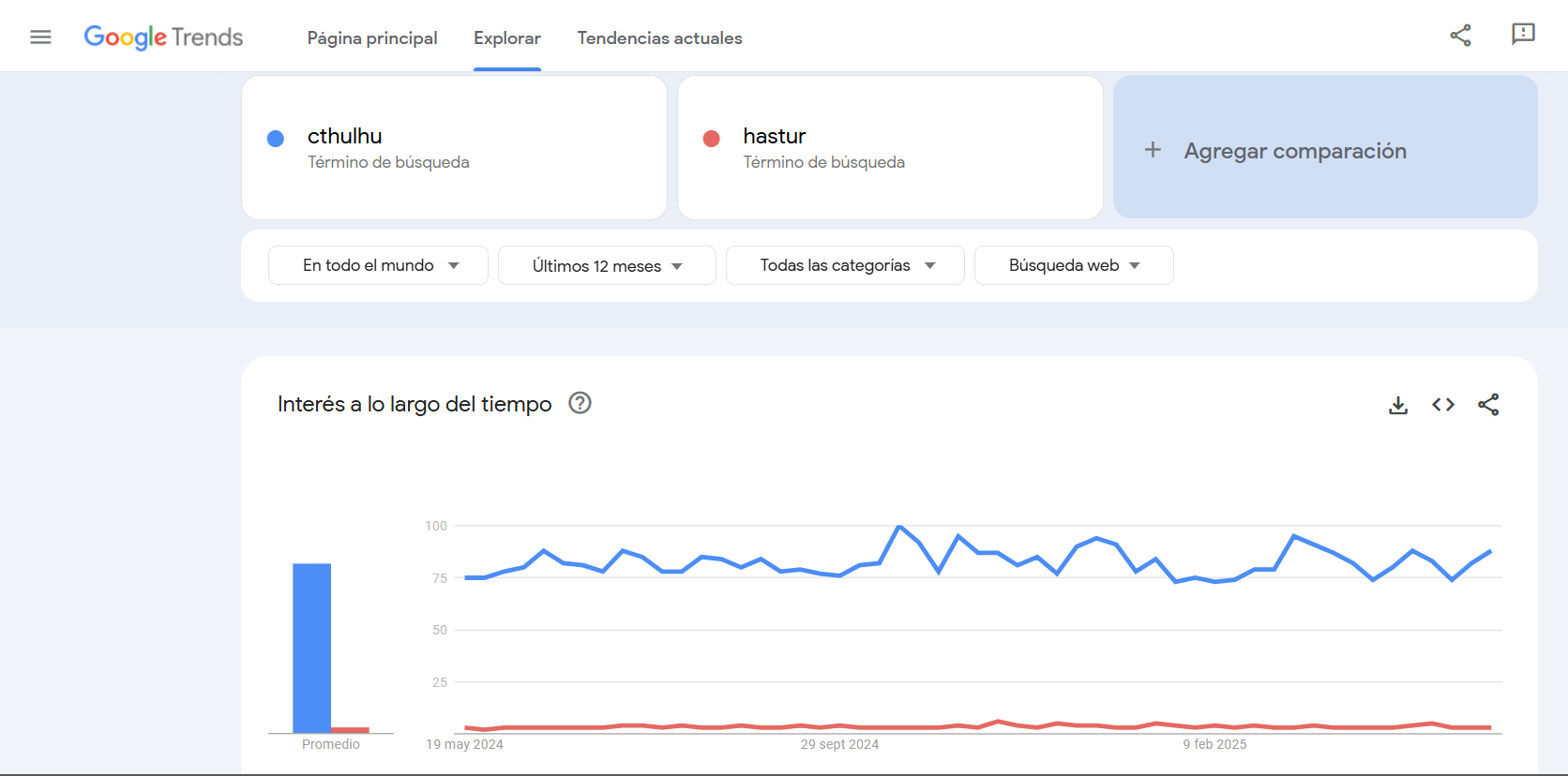Click the plus icon to add comparison

pos(1153,150)
